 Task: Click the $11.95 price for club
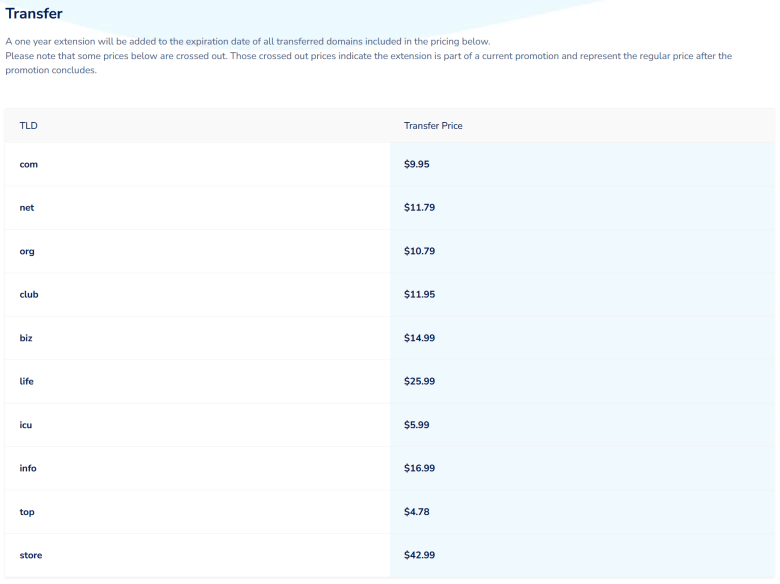419,295
